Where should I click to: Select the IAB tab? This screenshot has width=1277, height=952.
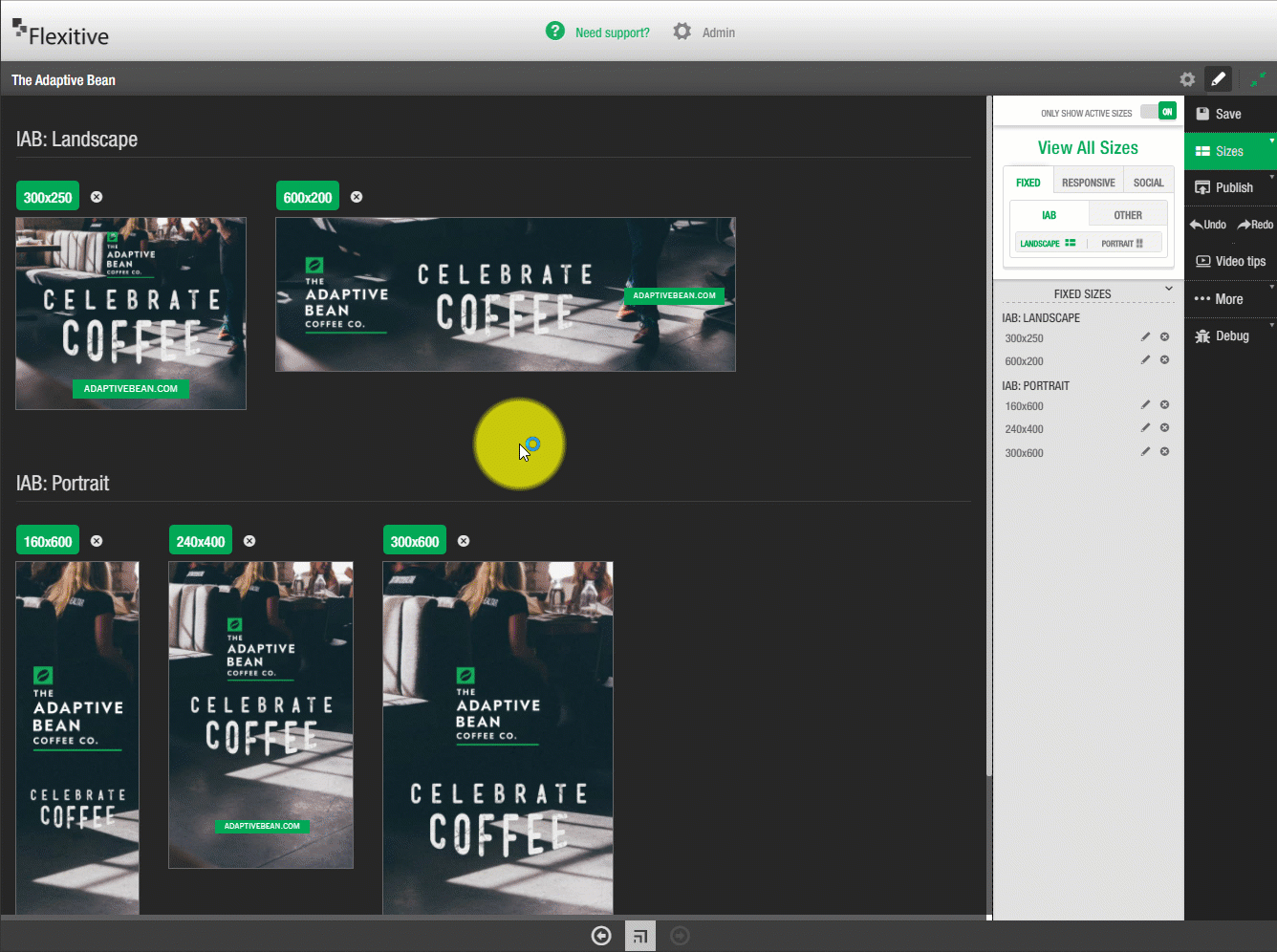click(x=1050, y=215)
